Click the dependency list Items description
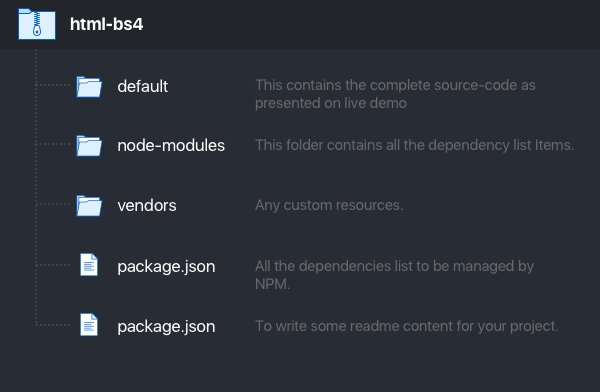Image resolution: width=600 pixels, height=392 pixels. coord(414,145)
